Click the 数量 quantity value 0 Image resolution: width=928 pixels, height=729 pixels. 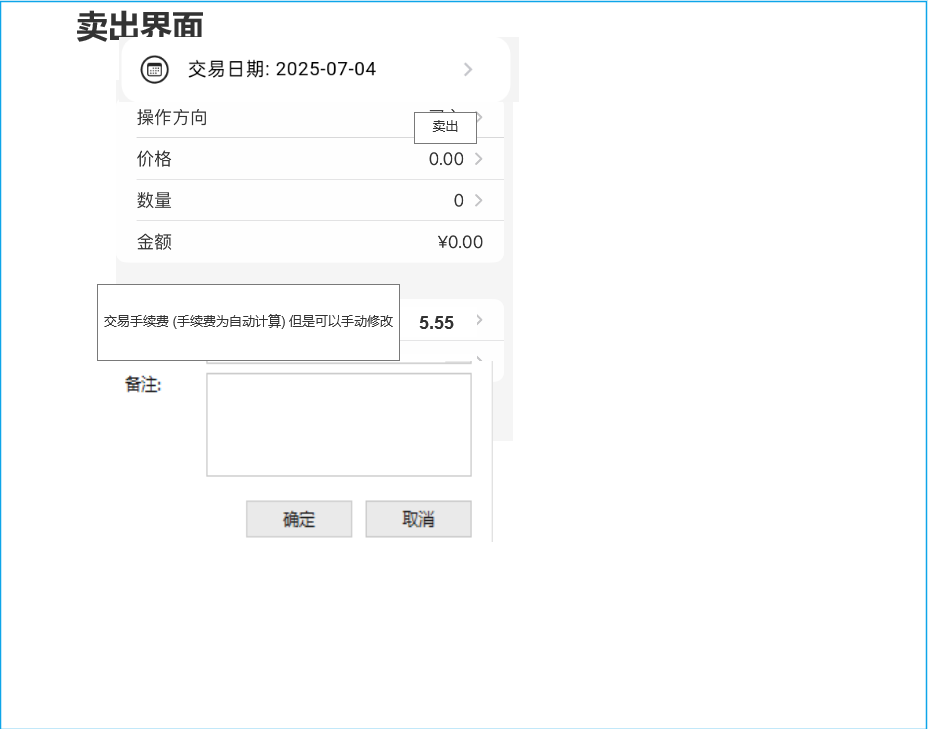tap(458, 199)
